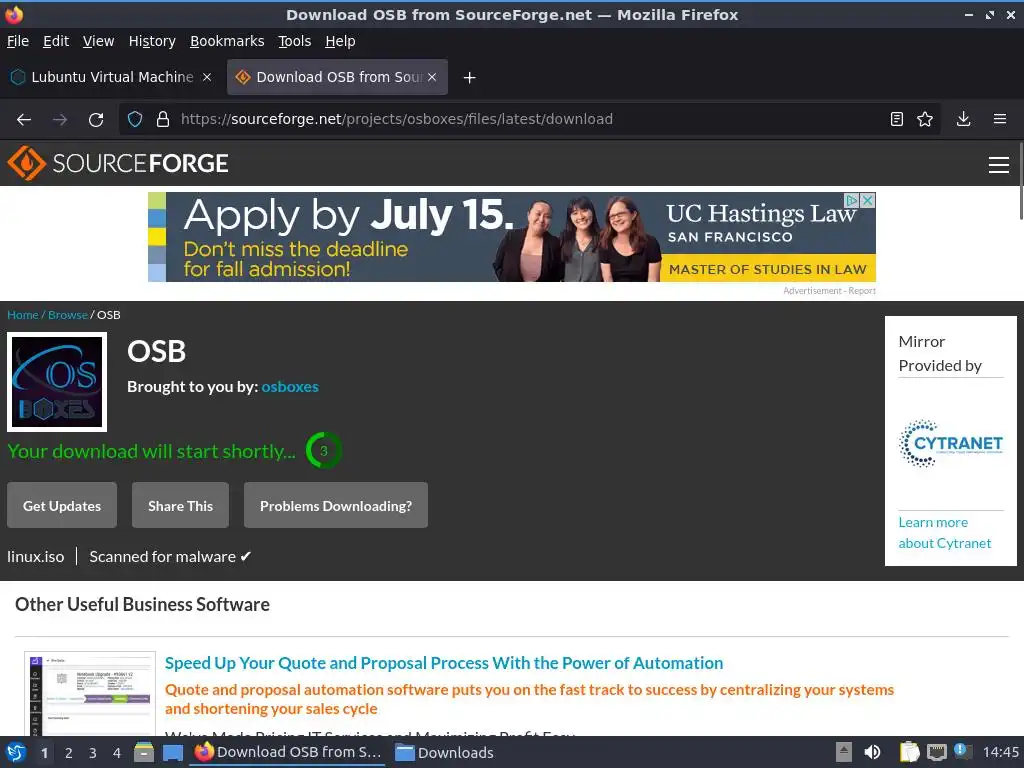Click the quote software screenshot thumbnail

pos(90,693)
